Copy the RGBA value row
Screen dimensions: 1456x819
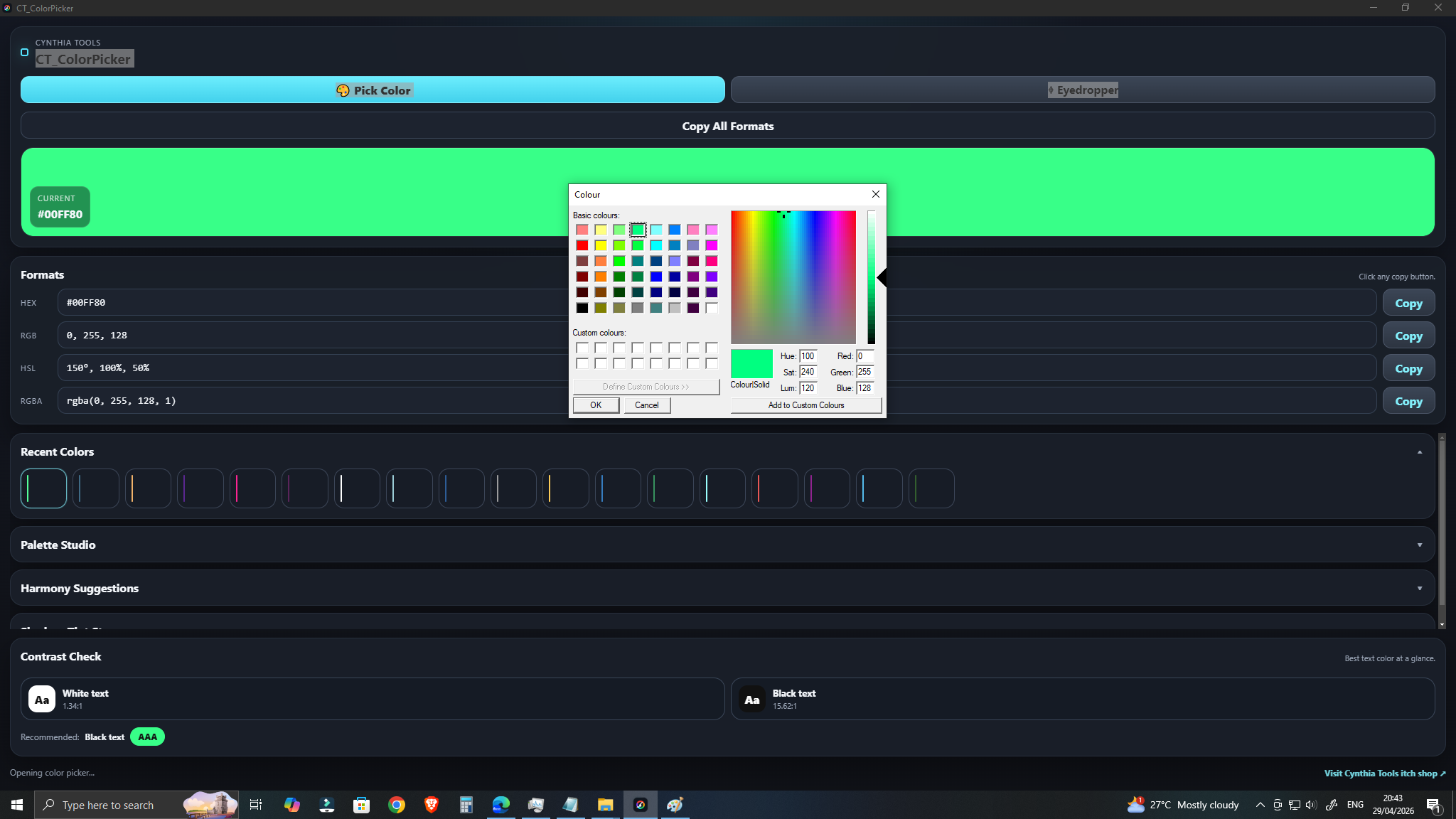point(1408,401)
